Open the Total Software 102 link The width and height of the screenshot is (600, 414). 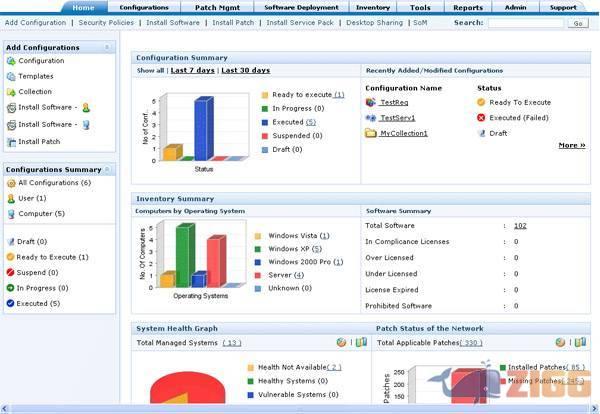tap(520, 226)
